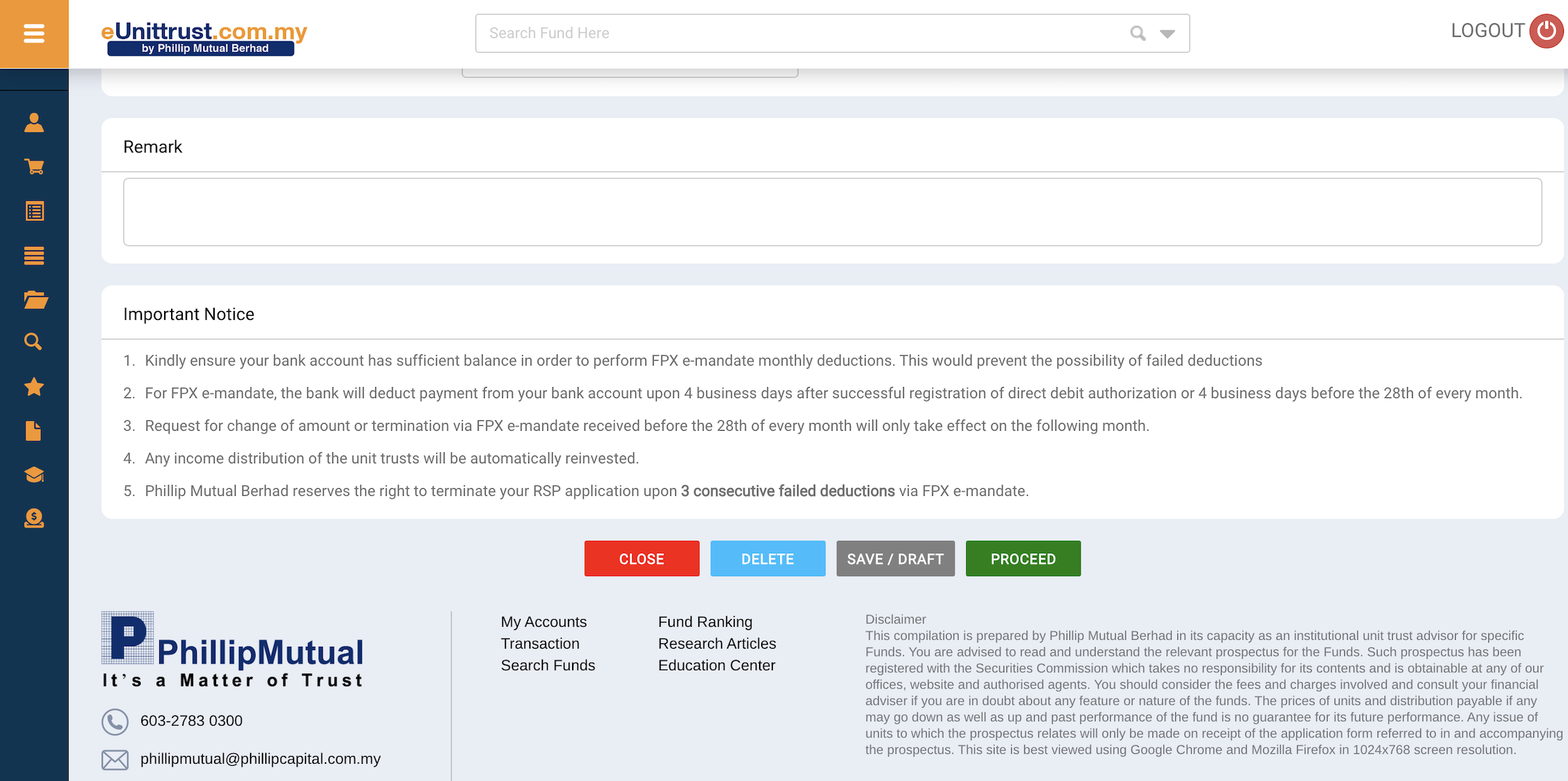
Task: Click inside the Remark text box
Action: pos(832,212)
